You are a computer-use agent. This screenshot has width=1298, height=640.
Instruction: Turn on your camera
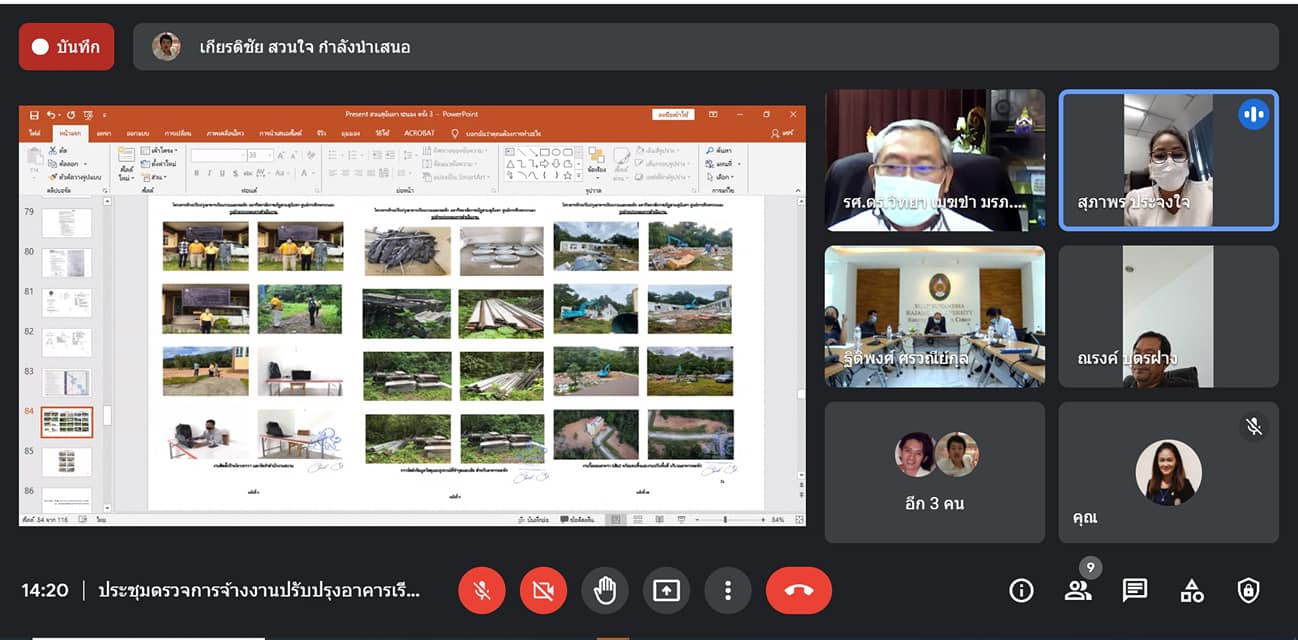(x=543, y=590)
